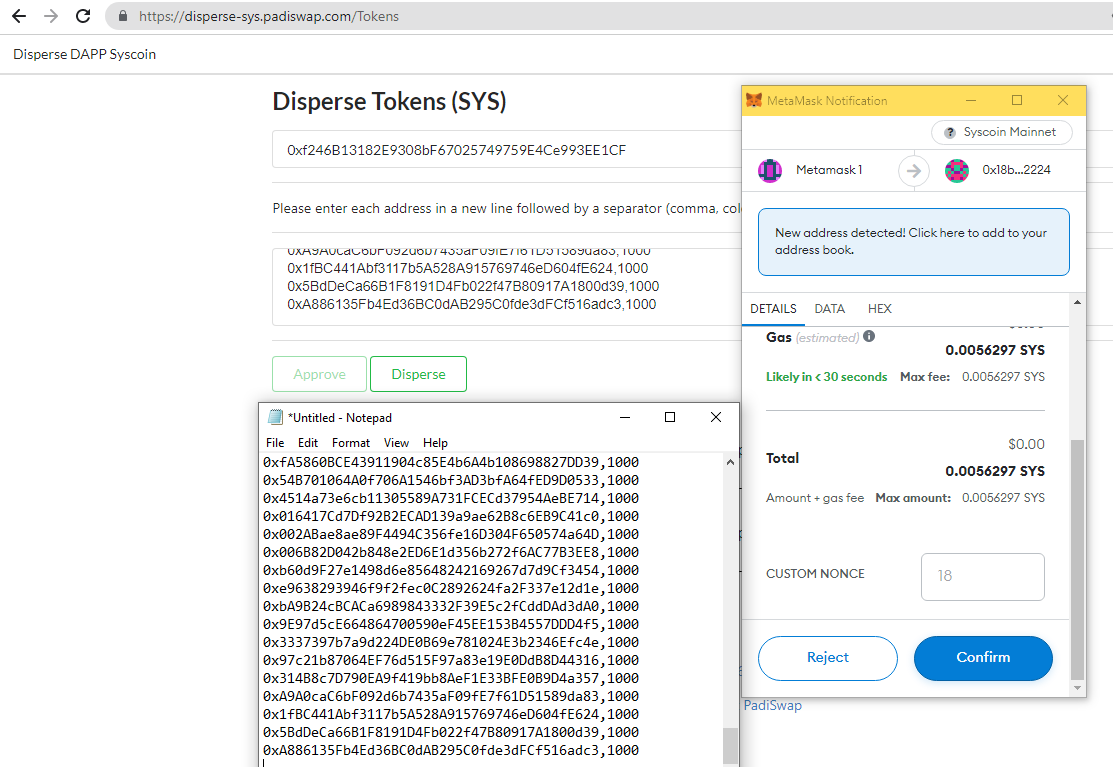Click the gas estimate info icon
Screen dimensions: 1113x767
[869, 336]
